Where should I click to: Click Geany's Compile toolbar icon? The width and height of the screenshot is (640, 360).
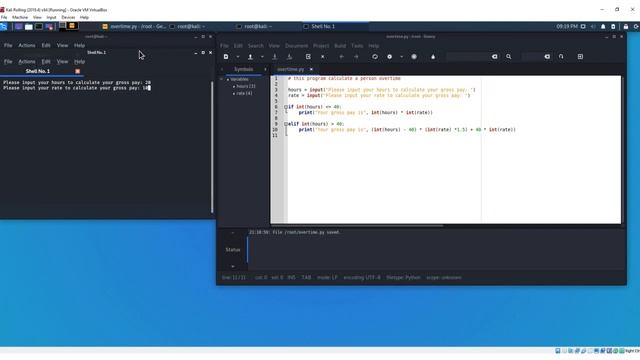coord(375,57)
